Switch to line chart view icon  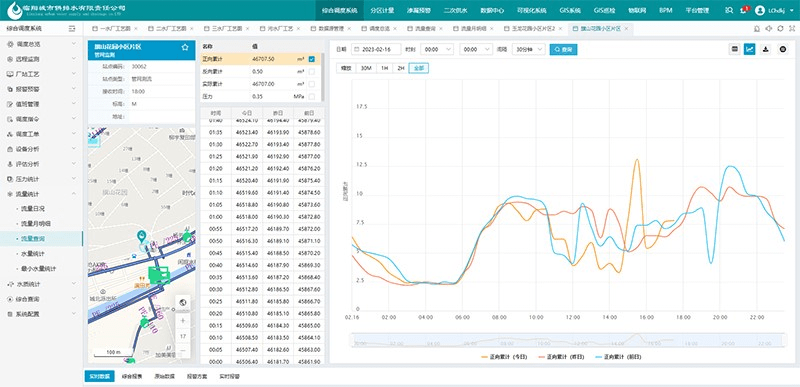coord(749,49)
